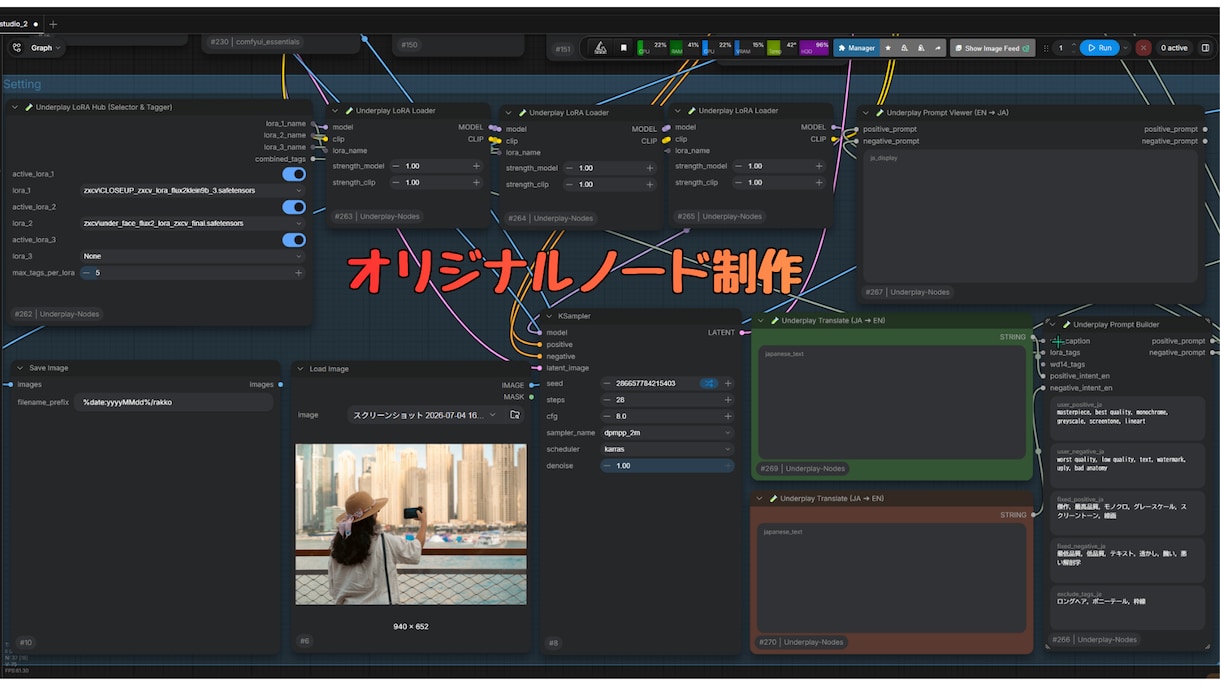This screenshot has width=1220, height=686.
Task: Click the Run button
Action: point(1099,48)
